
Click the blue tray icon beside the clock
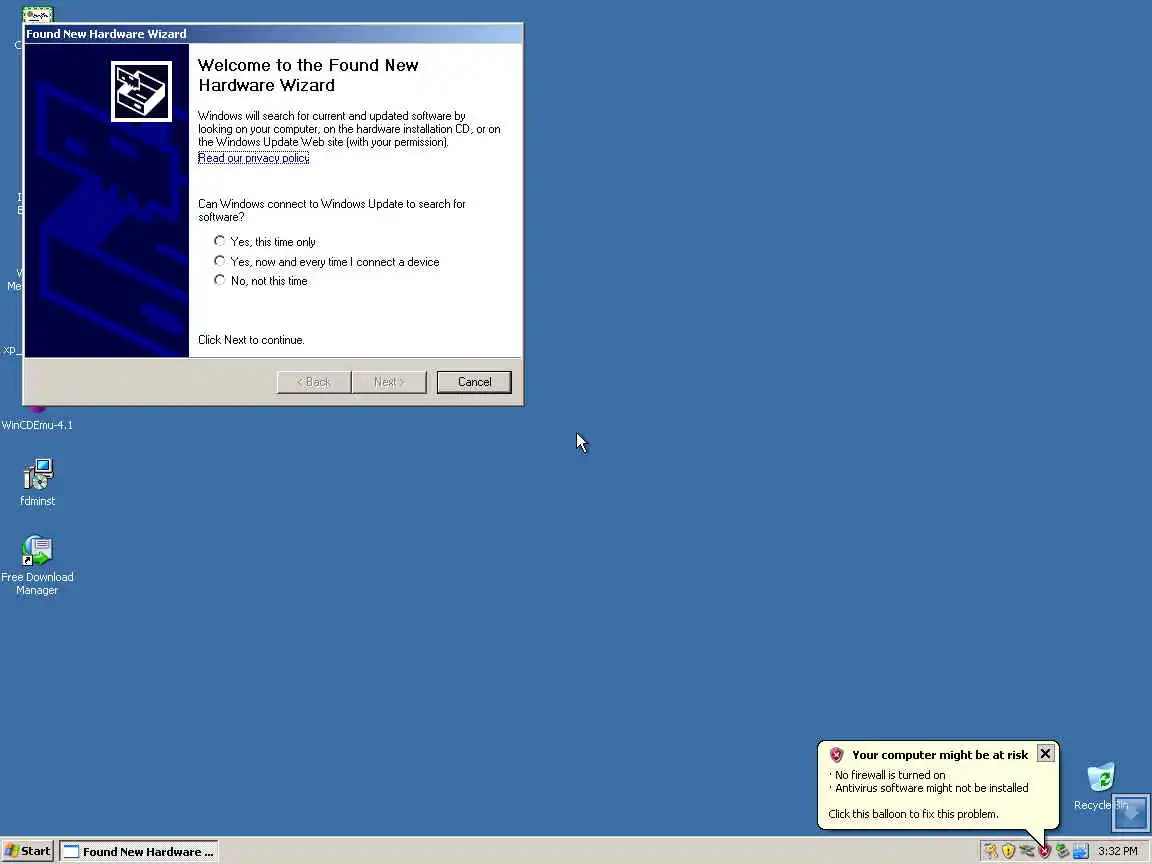click(1081, 852)
